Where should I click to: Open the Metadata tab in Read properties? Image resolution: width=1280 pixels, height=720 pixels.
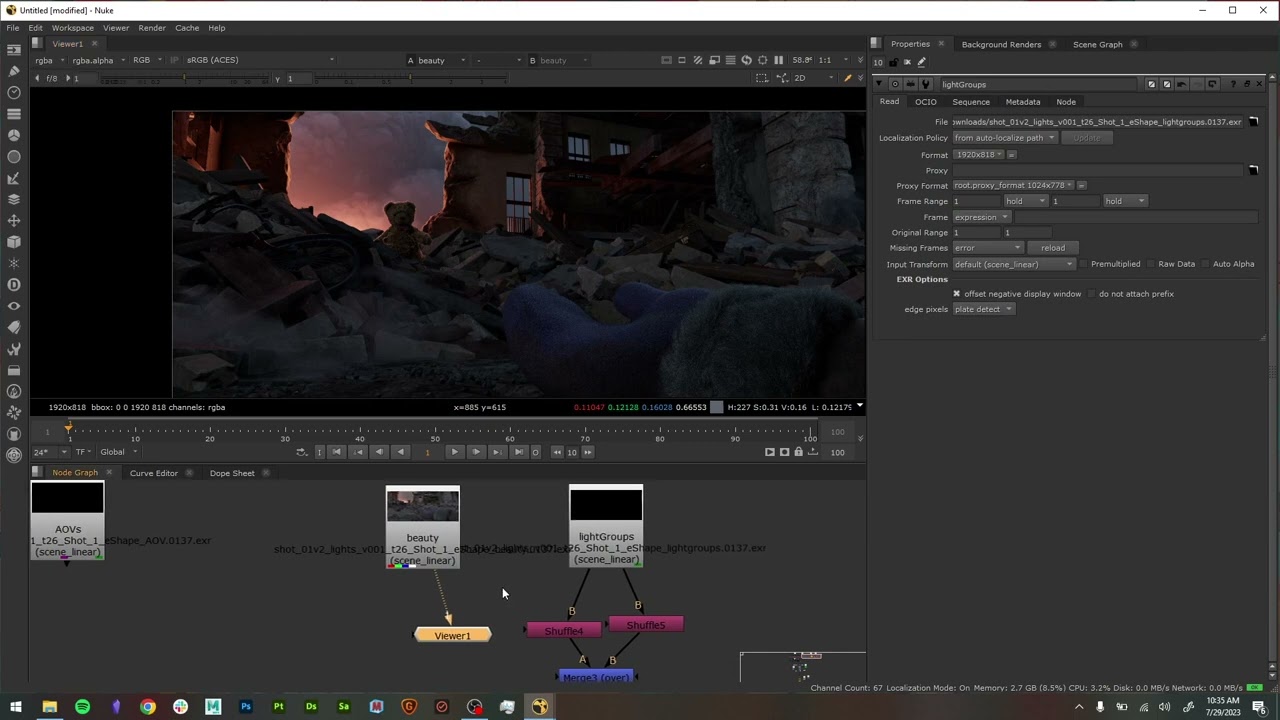pos(1022,102)
